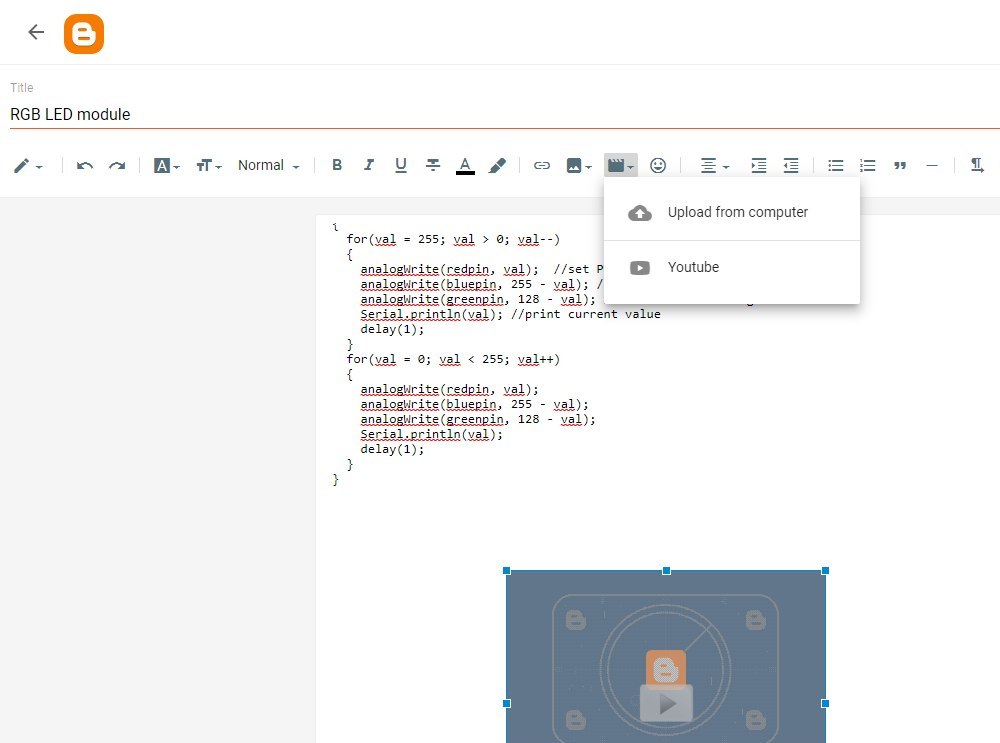Toggle italic formatting
Viewport: 1000px width, 743px height.
(369, 165)
